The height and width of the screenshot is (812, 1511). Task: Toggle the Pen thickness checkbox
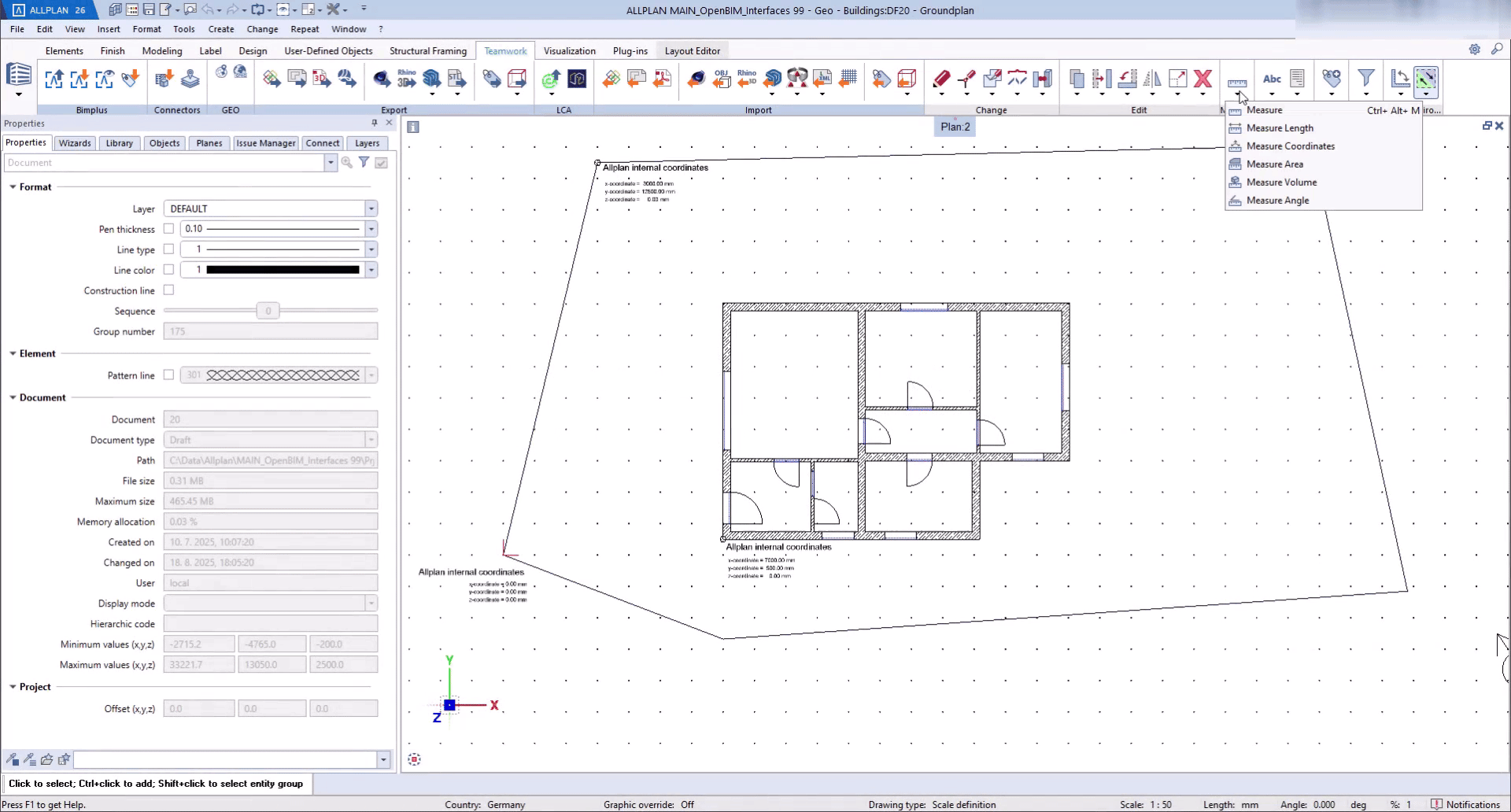(168, 229)
